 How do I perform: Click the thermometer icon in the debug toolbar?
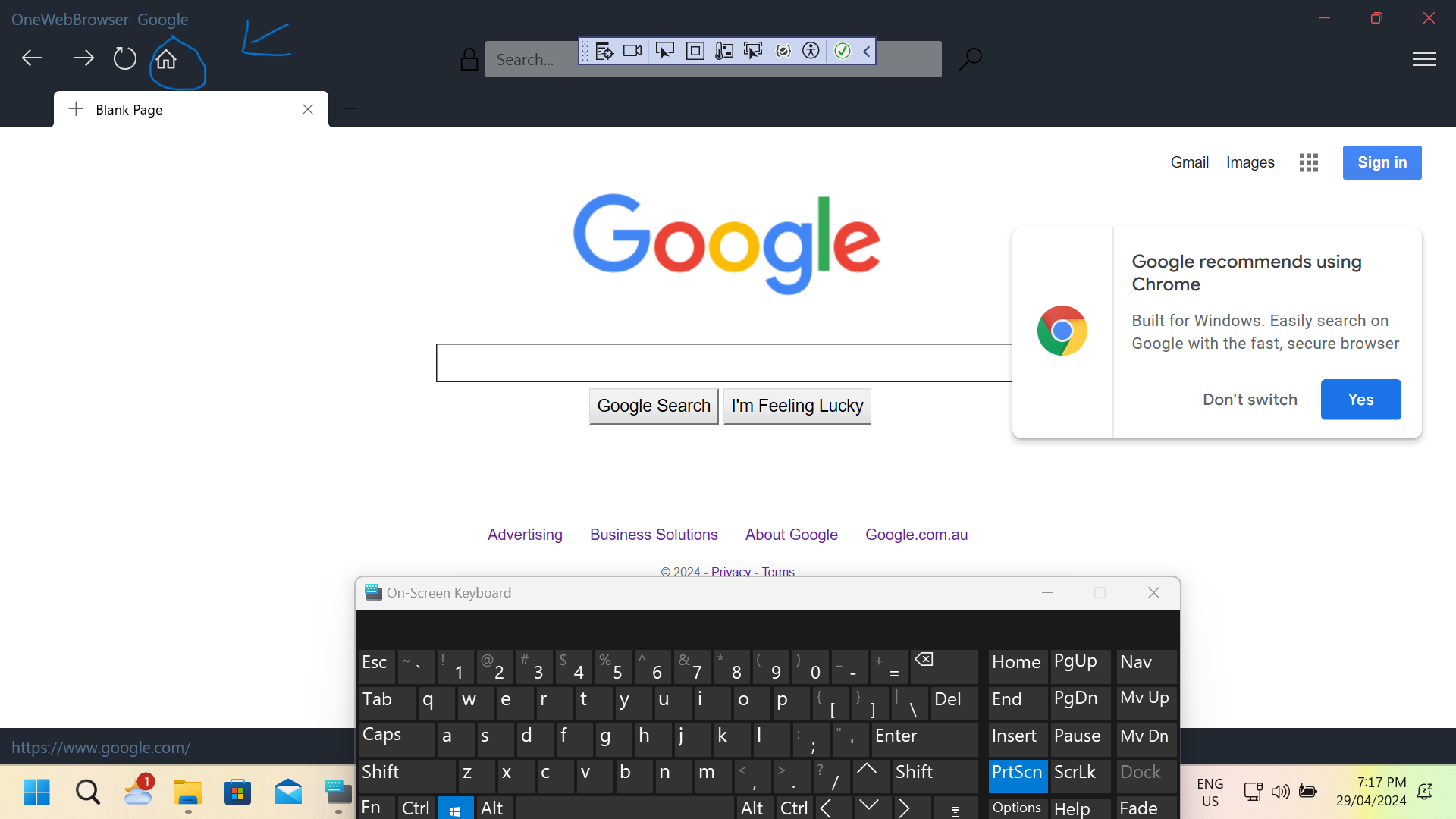coord(724,51)
